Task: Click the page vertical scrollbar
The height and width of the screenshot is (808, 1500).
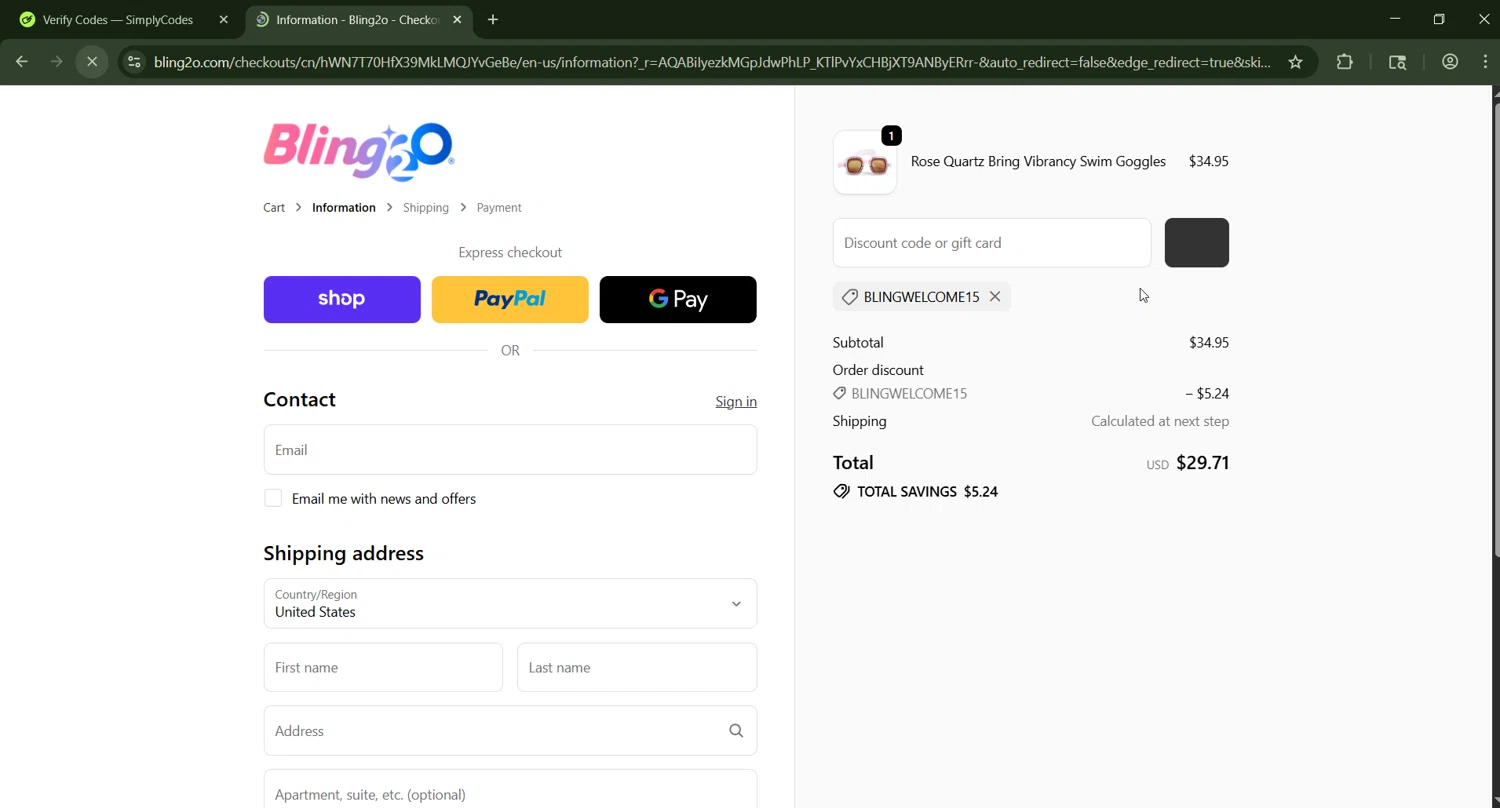Action: pyautogui.click(x=1495, y=330)
